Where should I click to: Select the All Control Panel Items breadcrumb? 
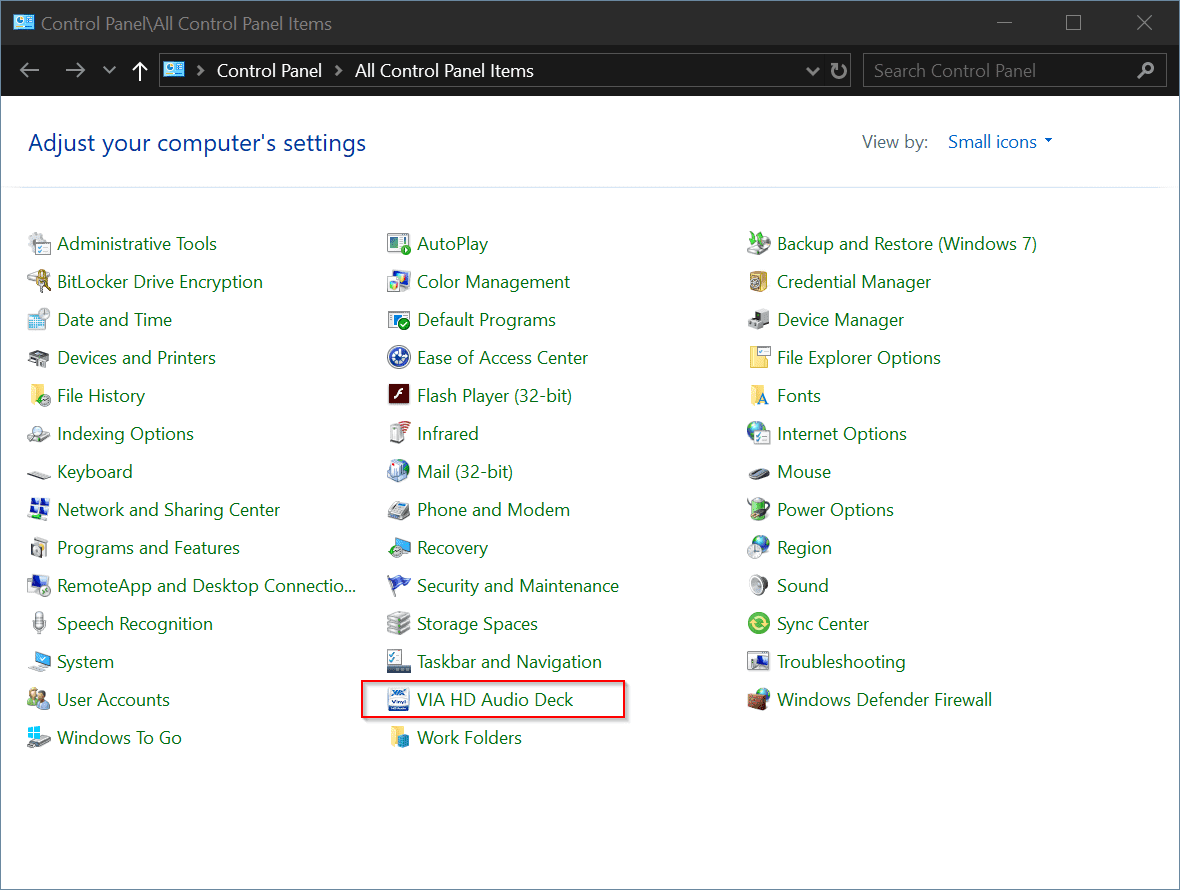click(444, 70)
